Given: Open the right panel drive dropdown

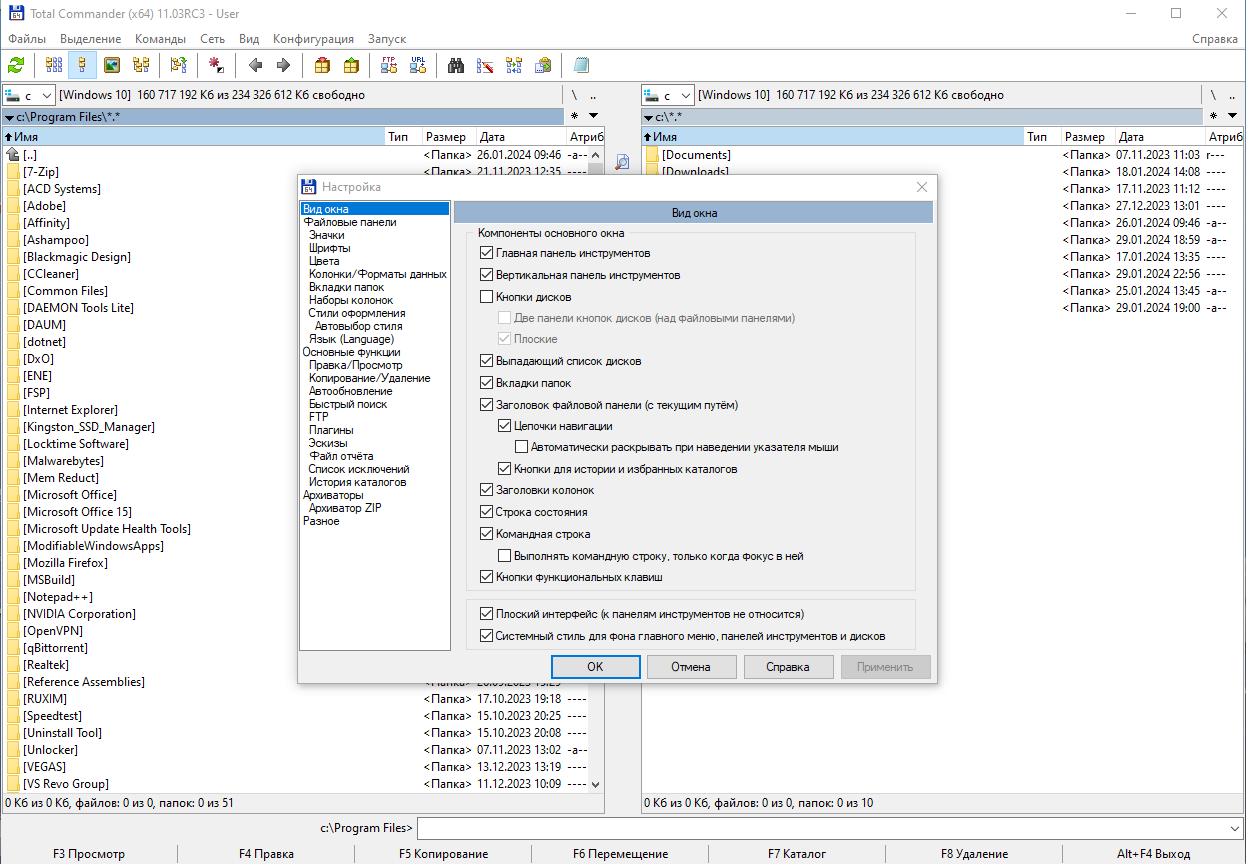Looking at the screenshot, I should click(668, 95).
